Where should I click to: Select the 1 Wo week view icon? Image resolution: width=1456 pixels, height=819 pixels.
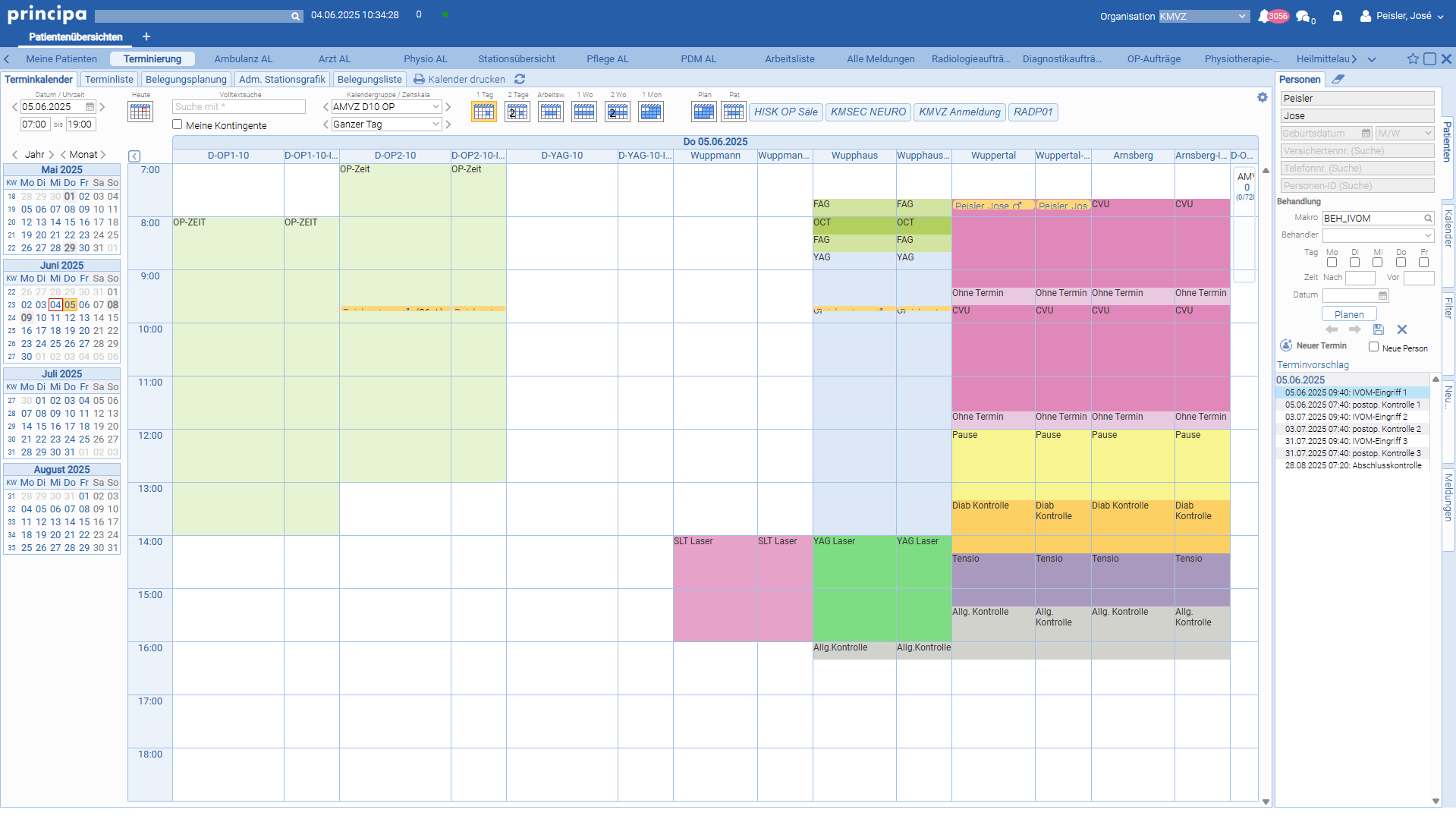(x=584, y=112)
